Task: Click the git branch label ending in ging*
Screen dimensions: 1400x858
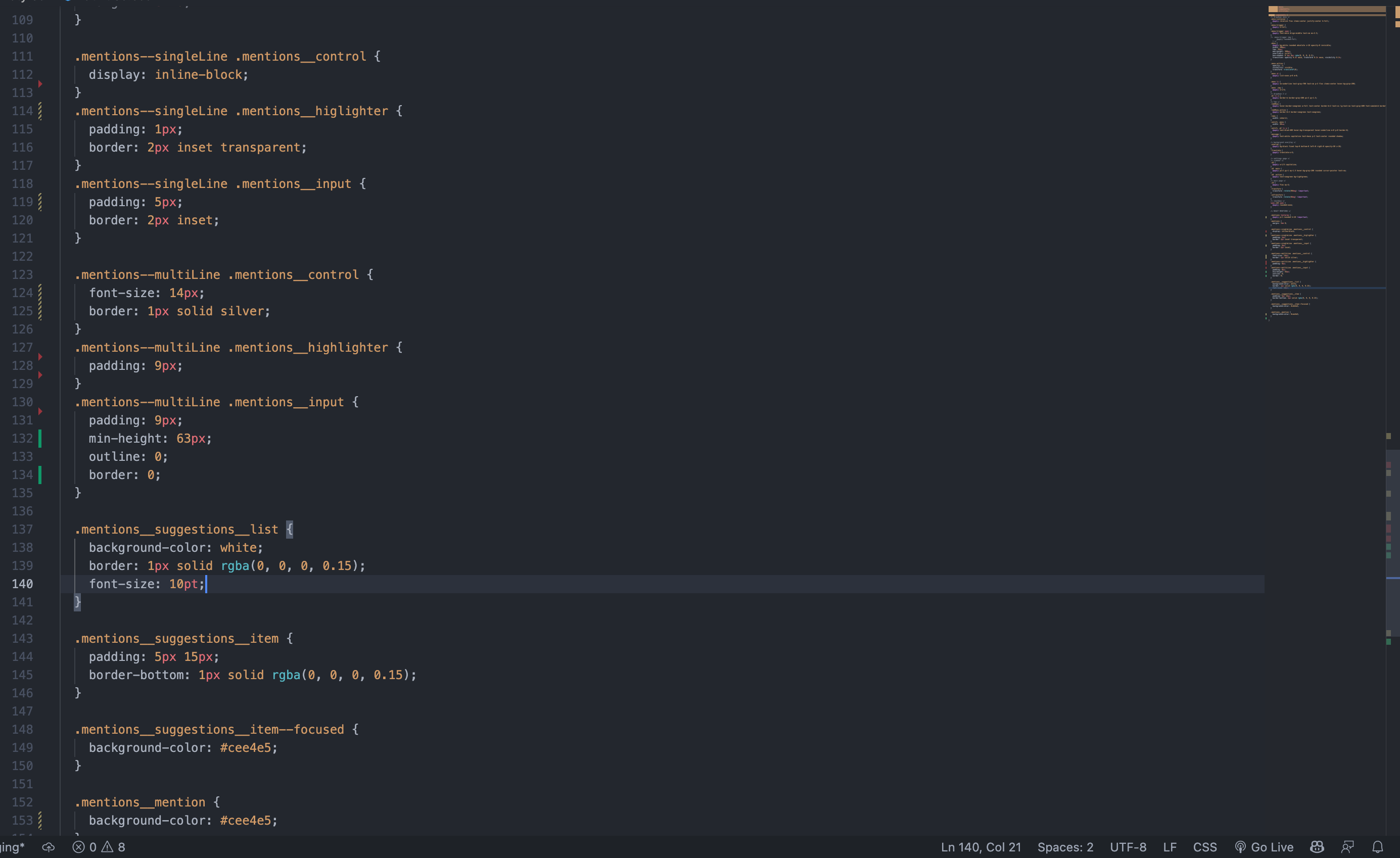Action: pyautogui.click(x=13, y=847)
